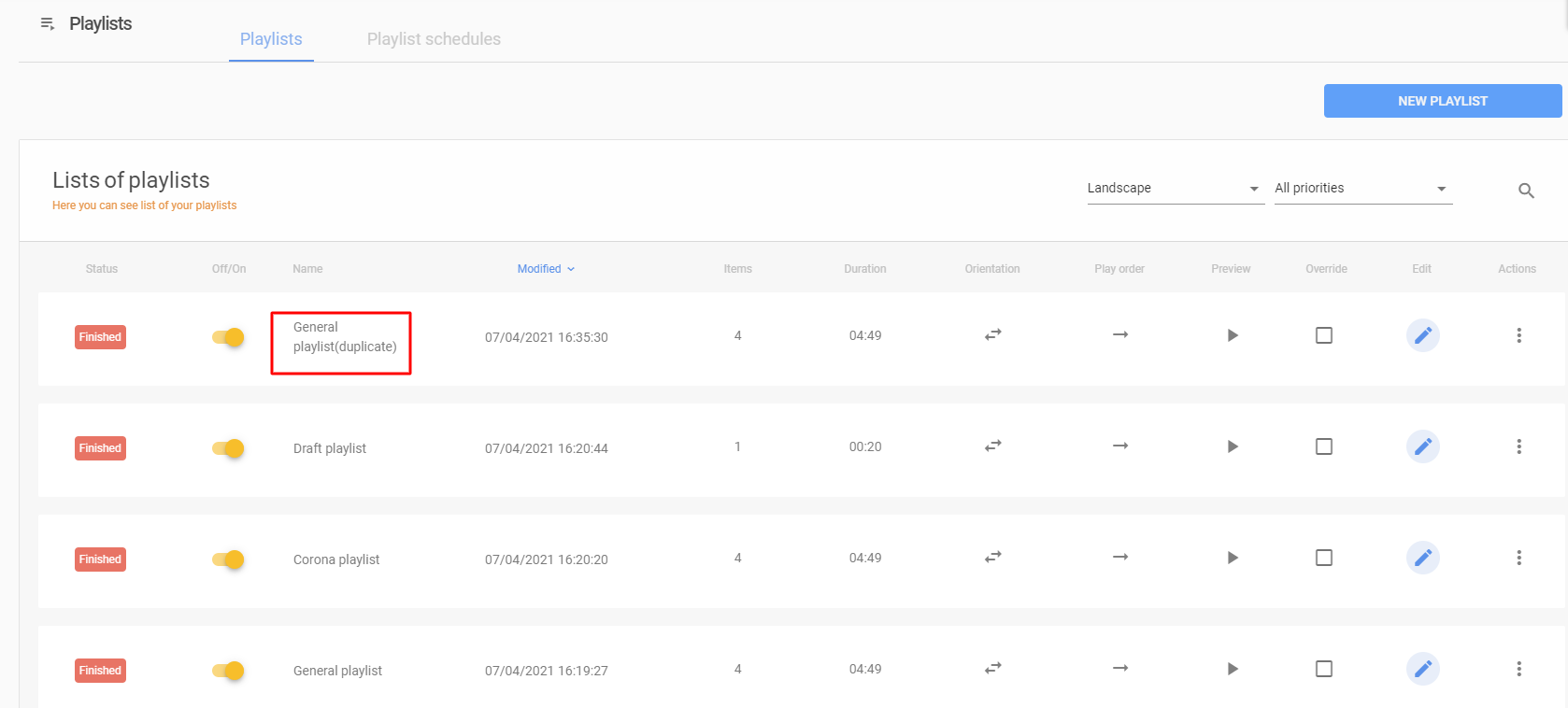Turn off Draft playlist switch
This screenshot has height=708, width=1568.
click(x=228, y=448)
